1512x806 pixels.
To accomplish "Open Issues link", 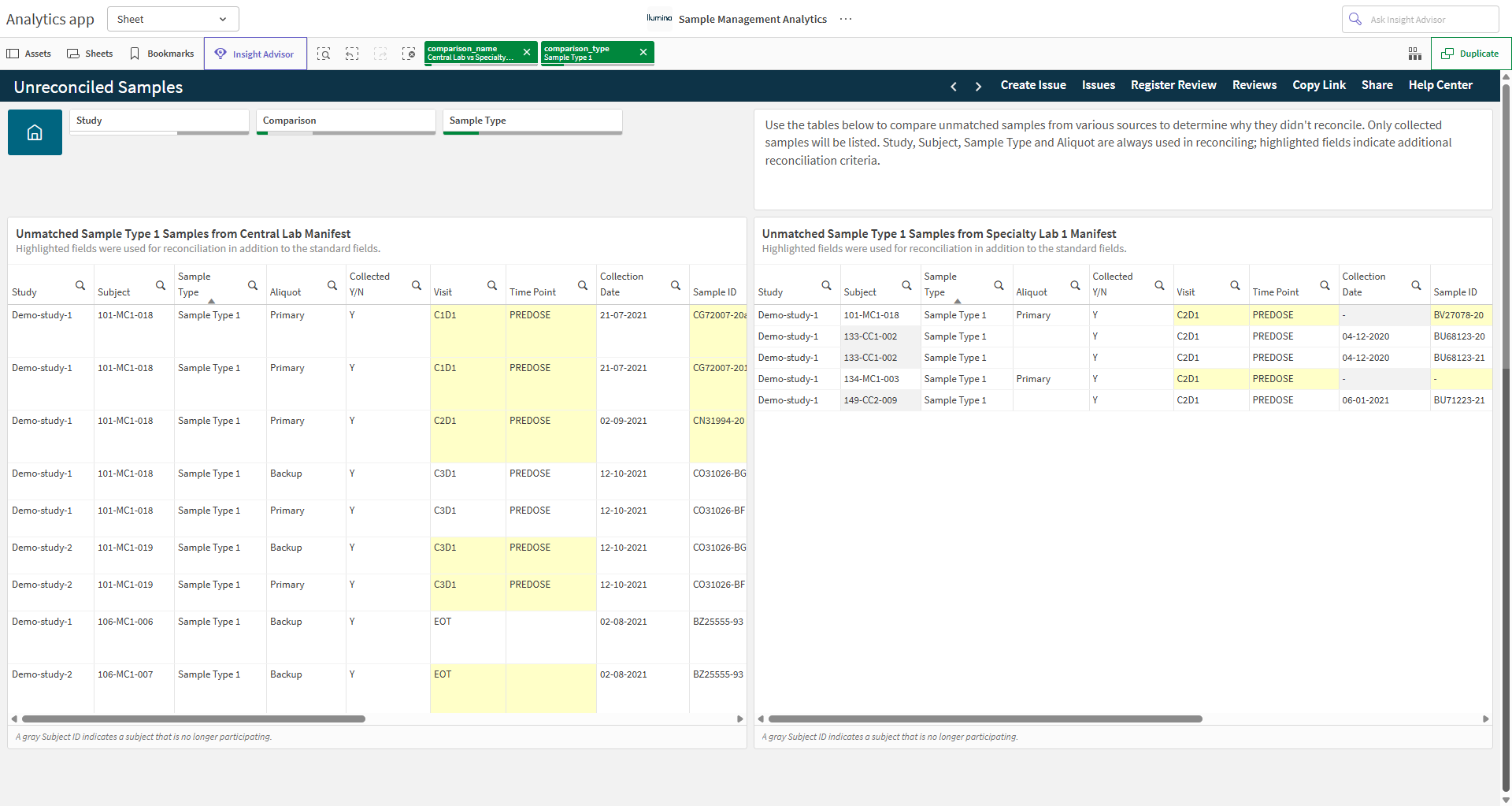I will pyautogui.click(x=1098, y=85).
